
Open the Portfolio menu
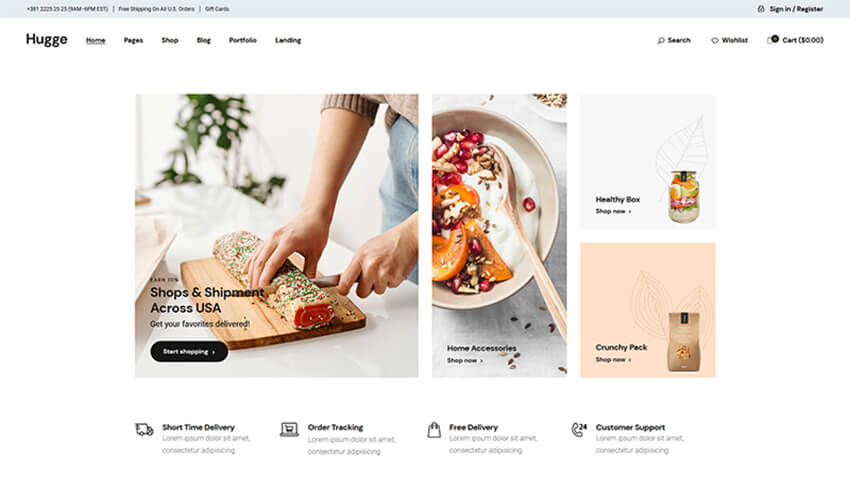click(x=242, y=40)
